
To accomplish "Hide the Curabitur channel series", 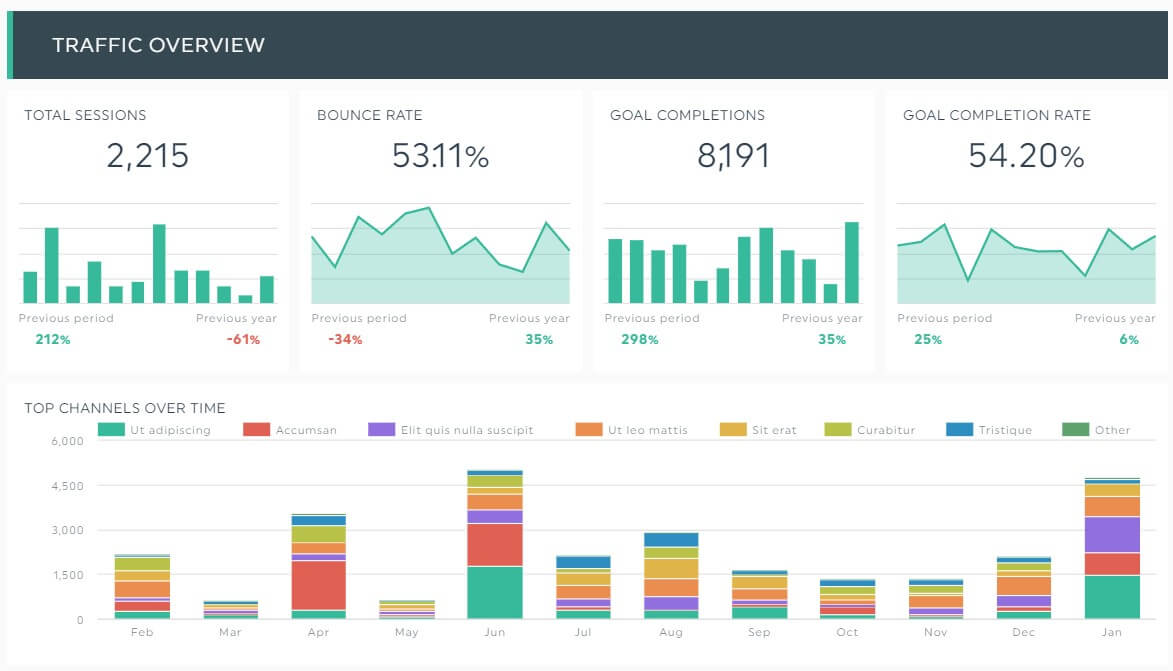I will (873, 429).
